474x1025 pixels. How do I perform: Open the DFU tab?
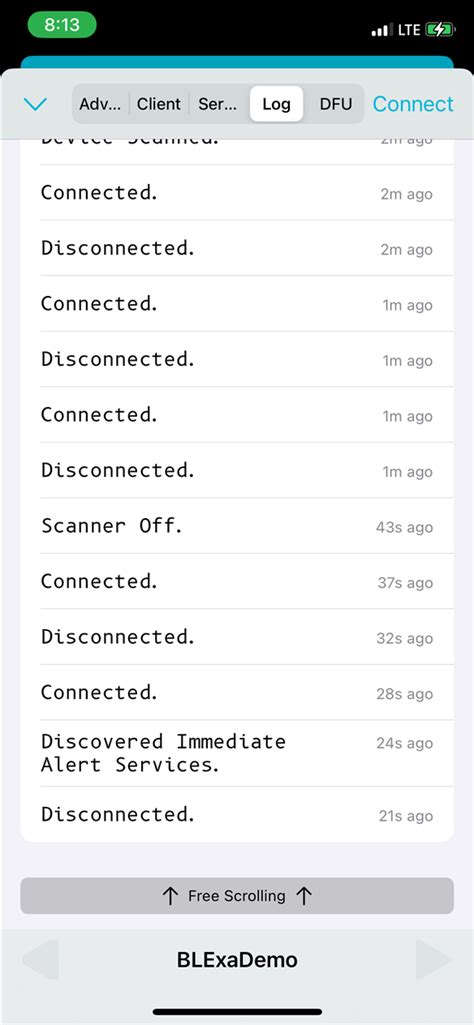[x=335, y=104]
